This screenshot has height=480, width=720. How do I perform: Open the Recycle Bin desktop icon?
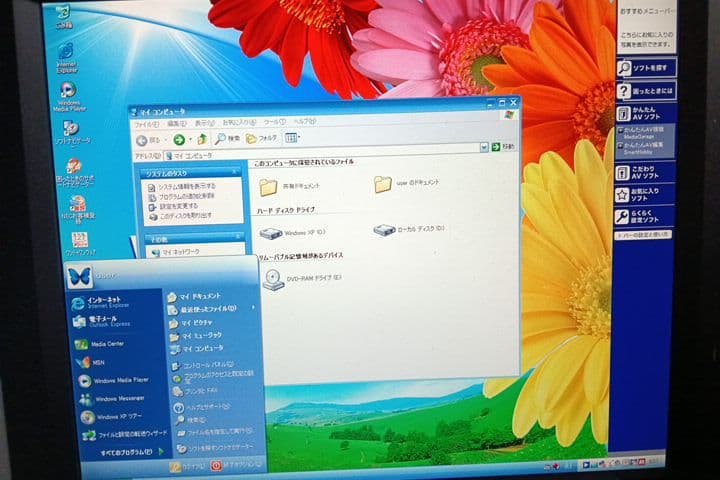click(64, 14)
